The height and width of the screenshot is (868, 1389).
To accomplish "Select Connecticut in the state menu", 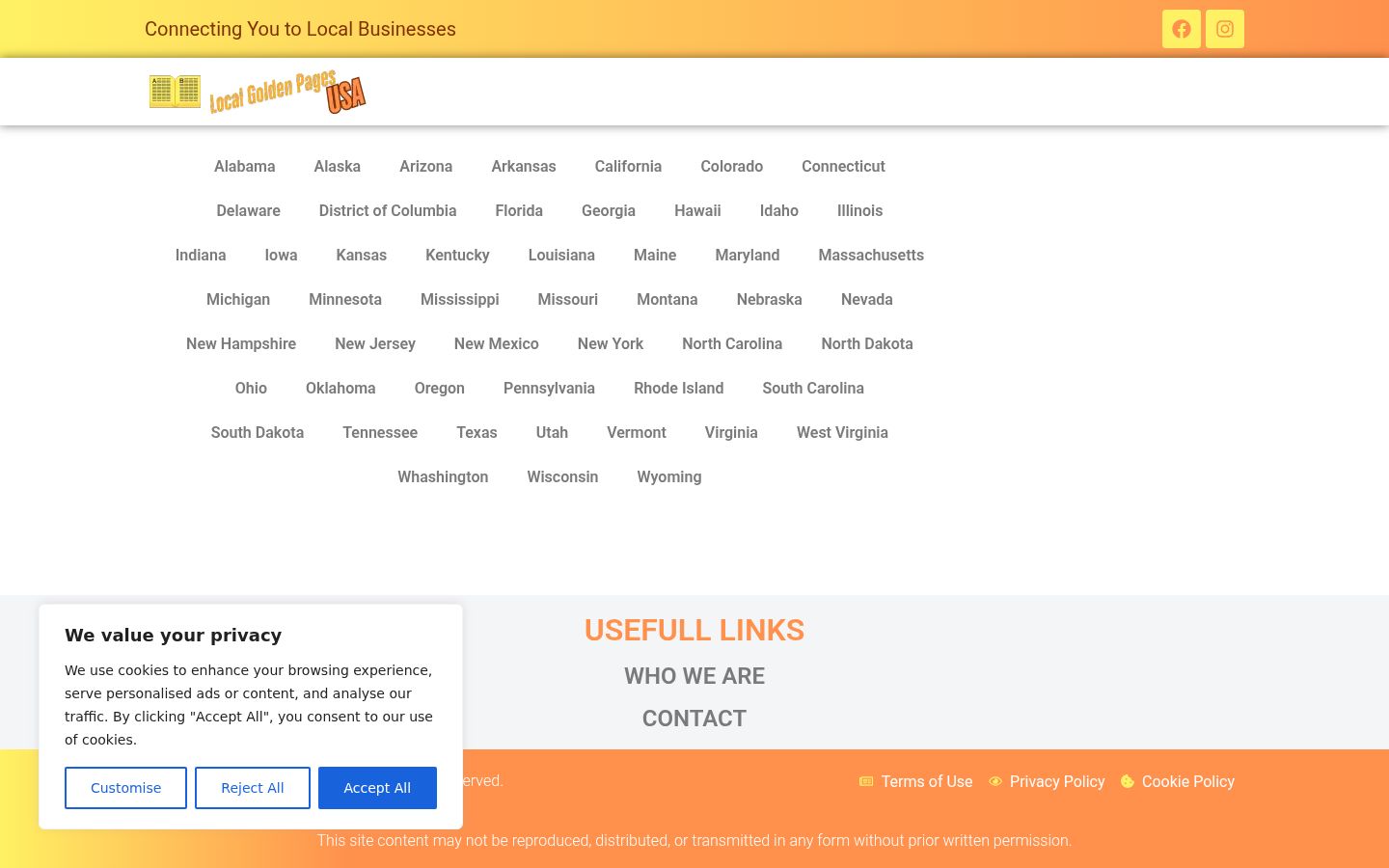I will pos(843,166).
